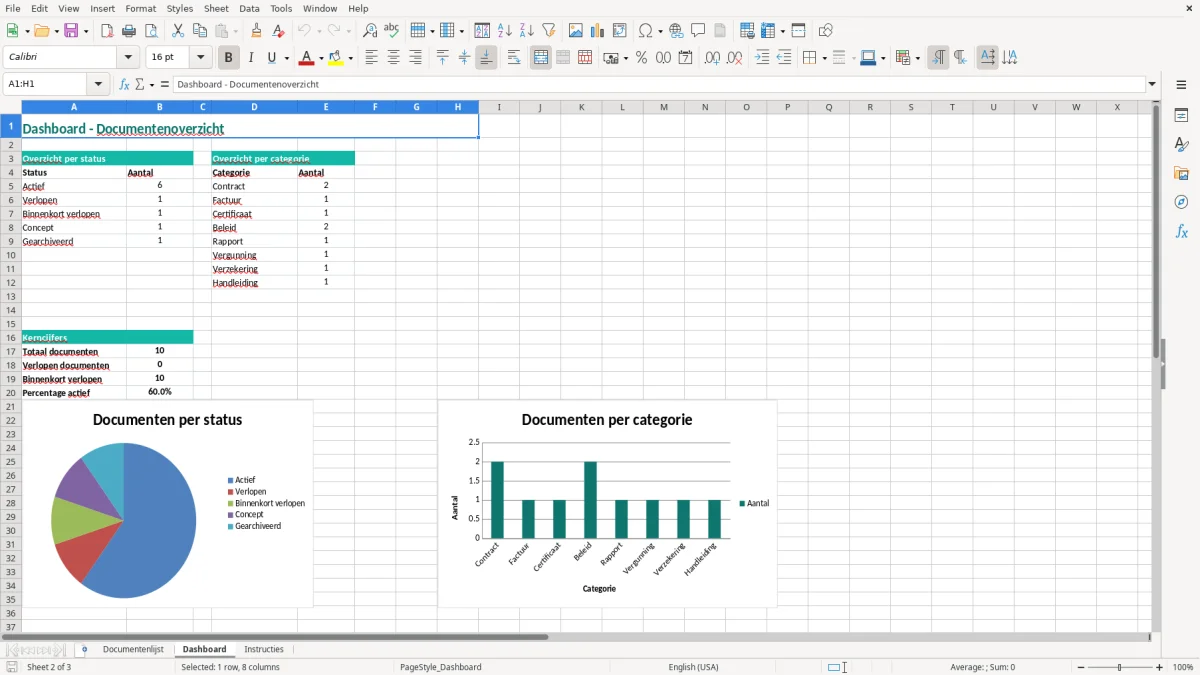Open the Sheet menu
Image resolution: width=1200 pixels, height=675 pixels.
(x=216, y=8)
